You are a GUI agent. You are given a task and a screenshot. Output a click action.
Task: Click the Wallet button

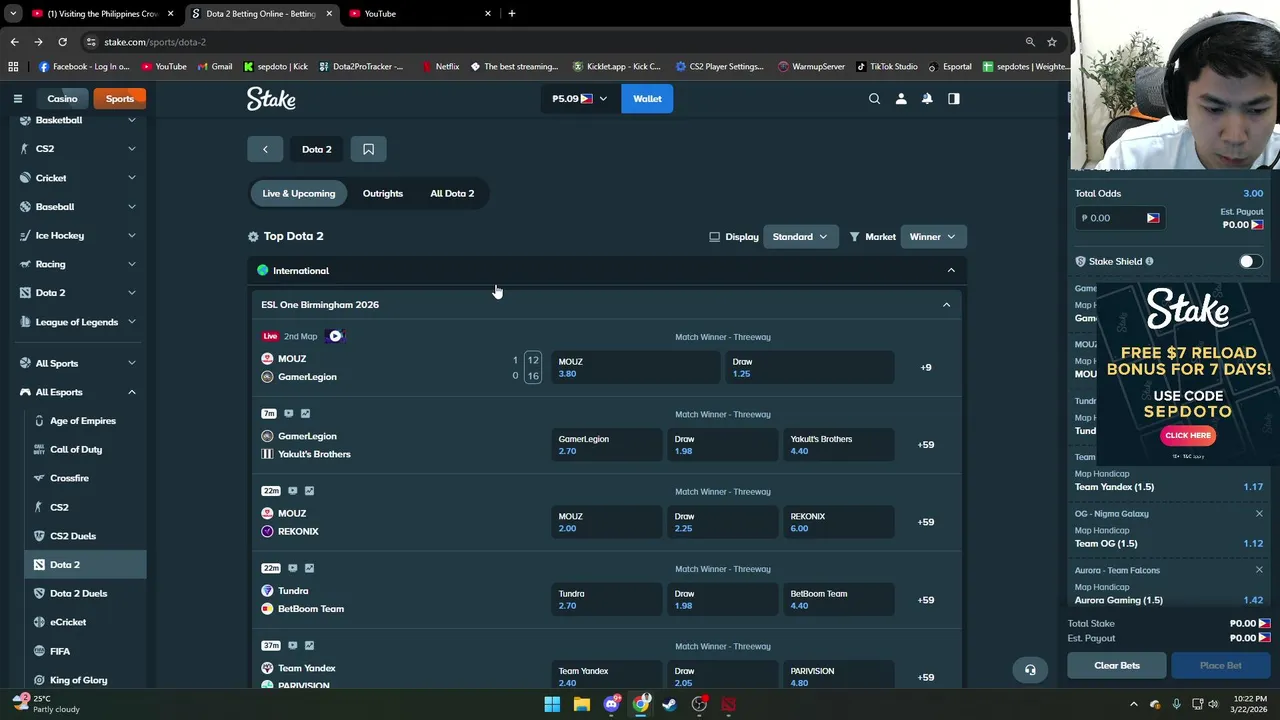click(x=647, y=98)
